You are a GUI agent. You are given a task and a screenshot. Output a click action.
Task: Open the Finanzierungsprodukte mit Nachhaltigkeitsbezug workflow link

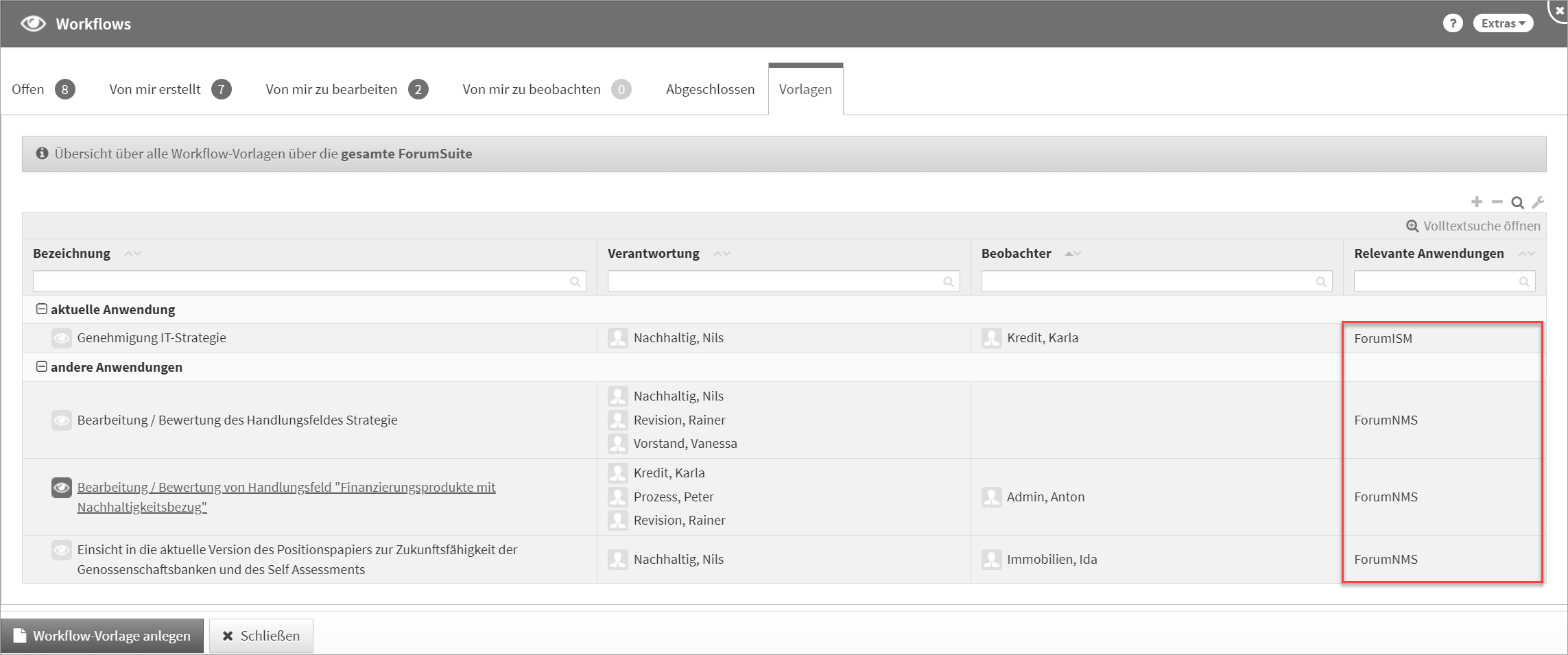point(286,488)
